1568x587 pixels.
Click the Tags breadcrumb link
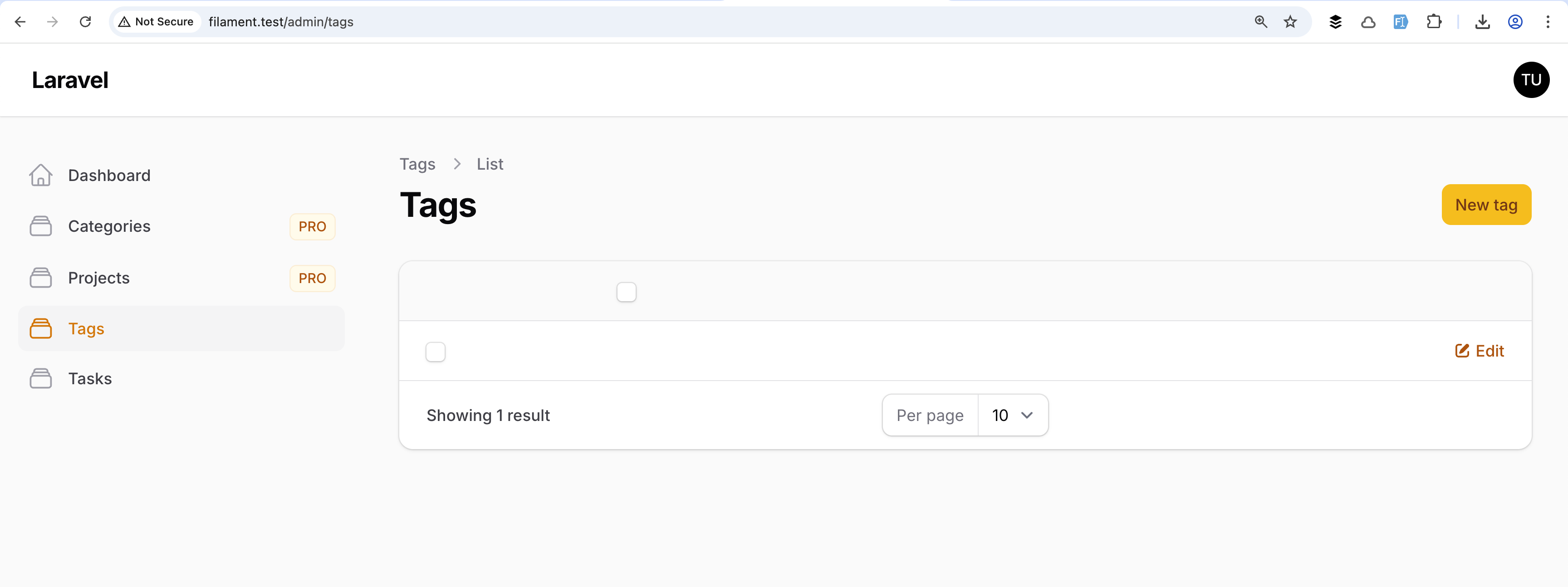417,164
